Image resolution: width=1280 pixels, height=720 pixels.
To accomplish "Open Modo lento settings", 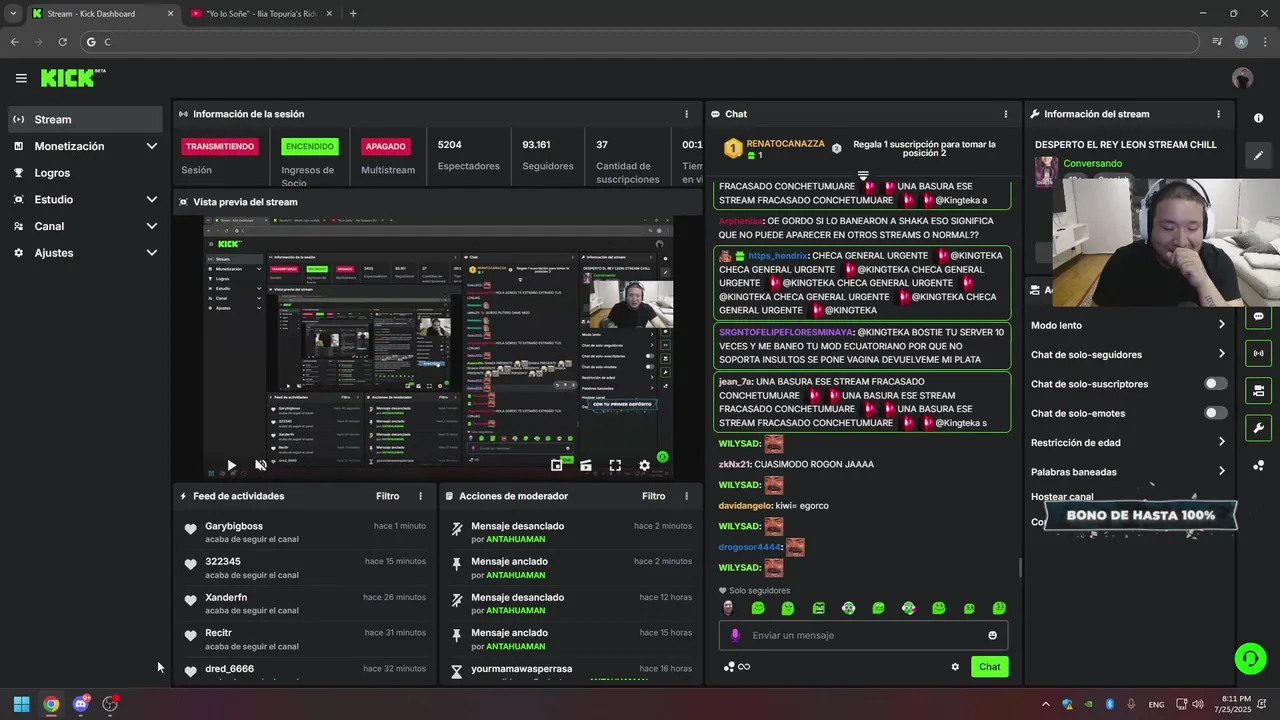I will pos(1128,325).
